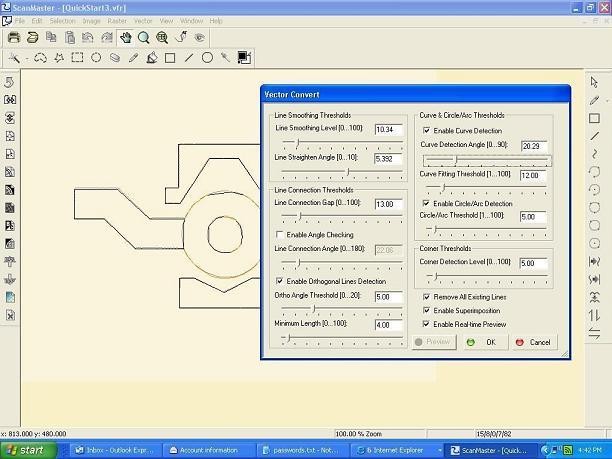This screenshot has height=459, width=612.
Task: Select the arrow Pointer tool in the right toolbar
Action: point(594,82)
